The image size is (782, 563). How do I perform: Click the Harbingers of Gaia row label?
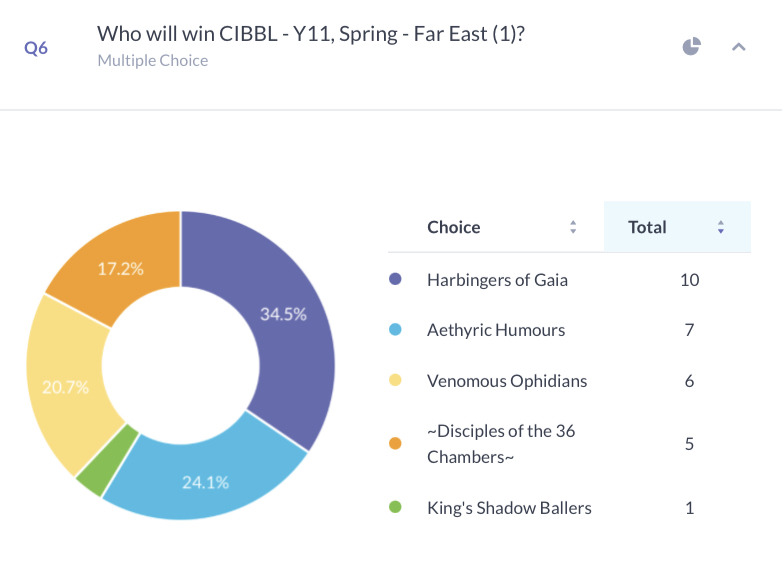click(x=497, y=280)
